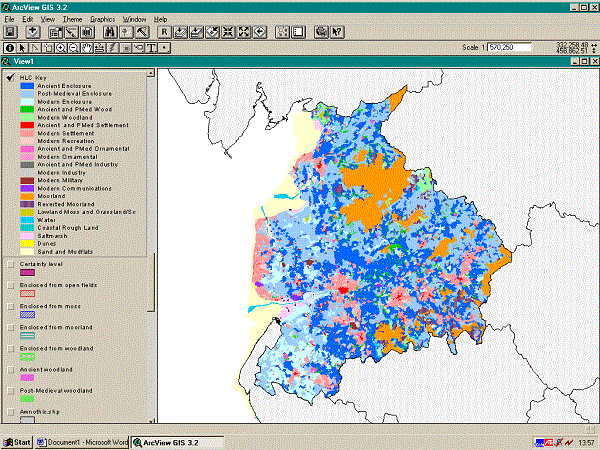Viewport: 600px width, 450px height.
Task: Open the Draw Point tool dropdown
Action: click(x=164, y=48)
